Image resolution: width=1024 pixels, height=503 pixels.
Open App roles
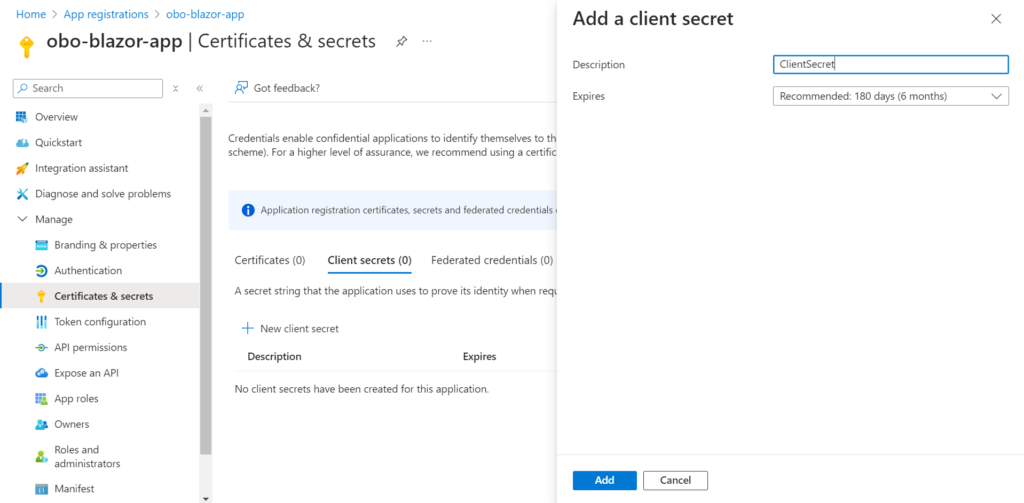click(76, 398)
